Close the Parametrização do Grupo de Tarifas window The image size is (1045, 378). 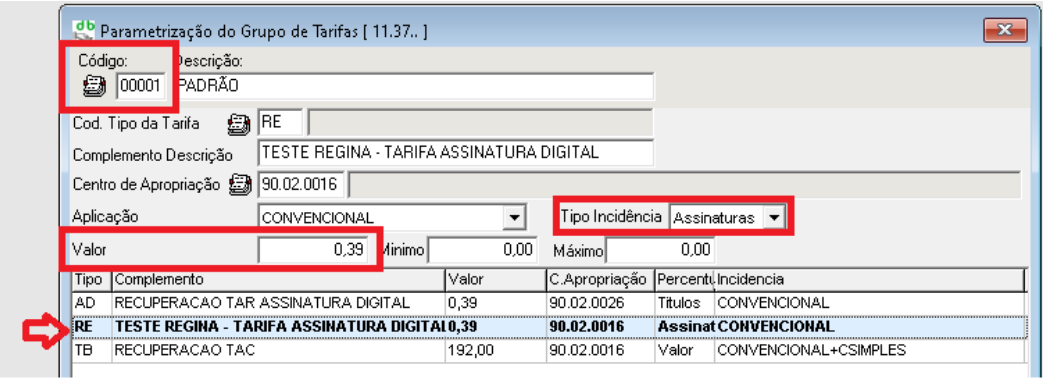(1005, 29)
